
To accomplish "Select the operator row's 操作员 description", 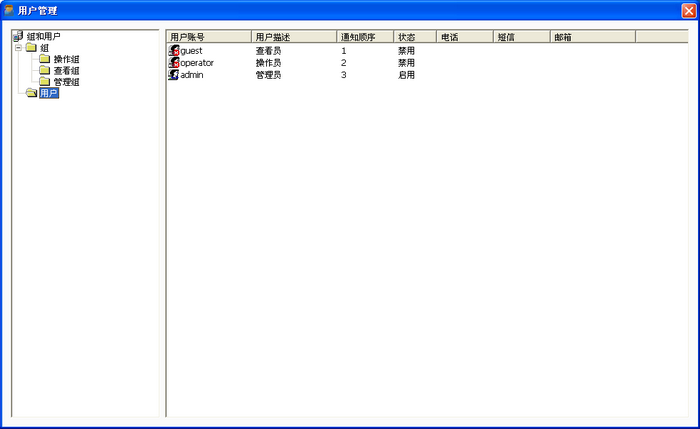I will coord(268,63).
